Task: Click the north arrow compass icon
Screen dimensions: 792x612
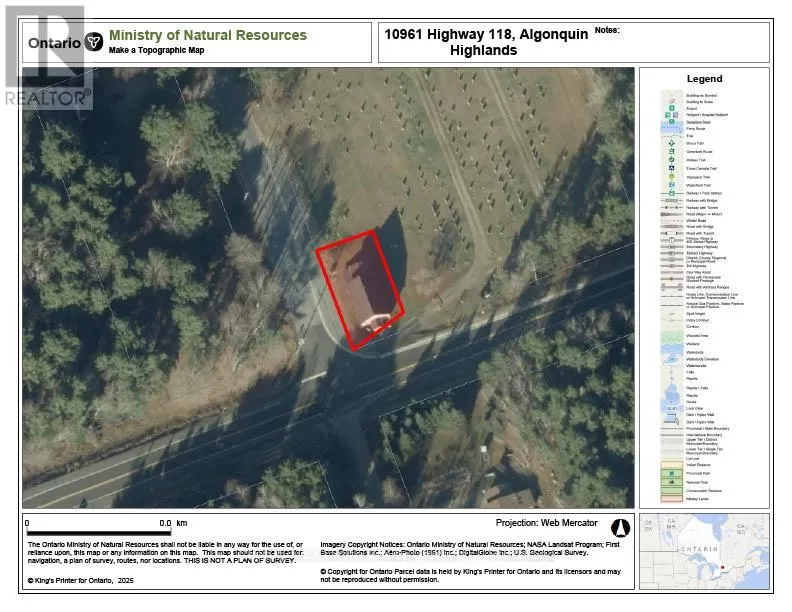Action: tap(618, 526)
